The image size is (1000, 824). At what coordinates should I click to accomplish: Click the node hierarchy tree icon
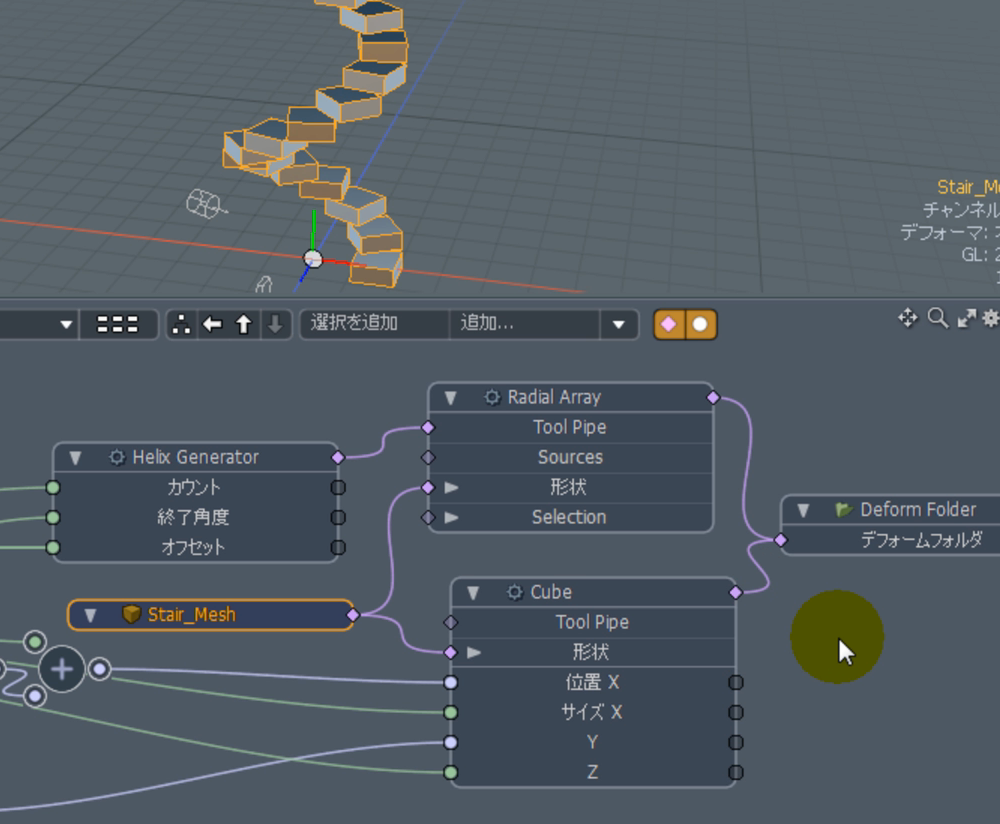click(181, 325)
